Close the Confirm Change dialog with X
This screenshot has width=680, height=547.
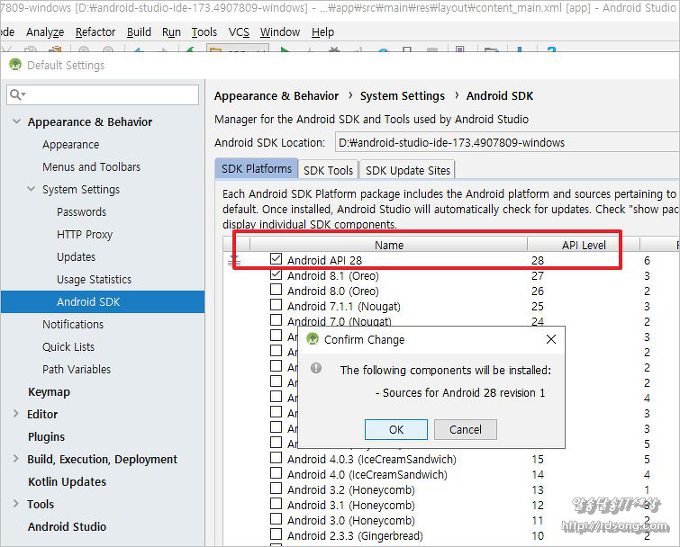[551, 340]
